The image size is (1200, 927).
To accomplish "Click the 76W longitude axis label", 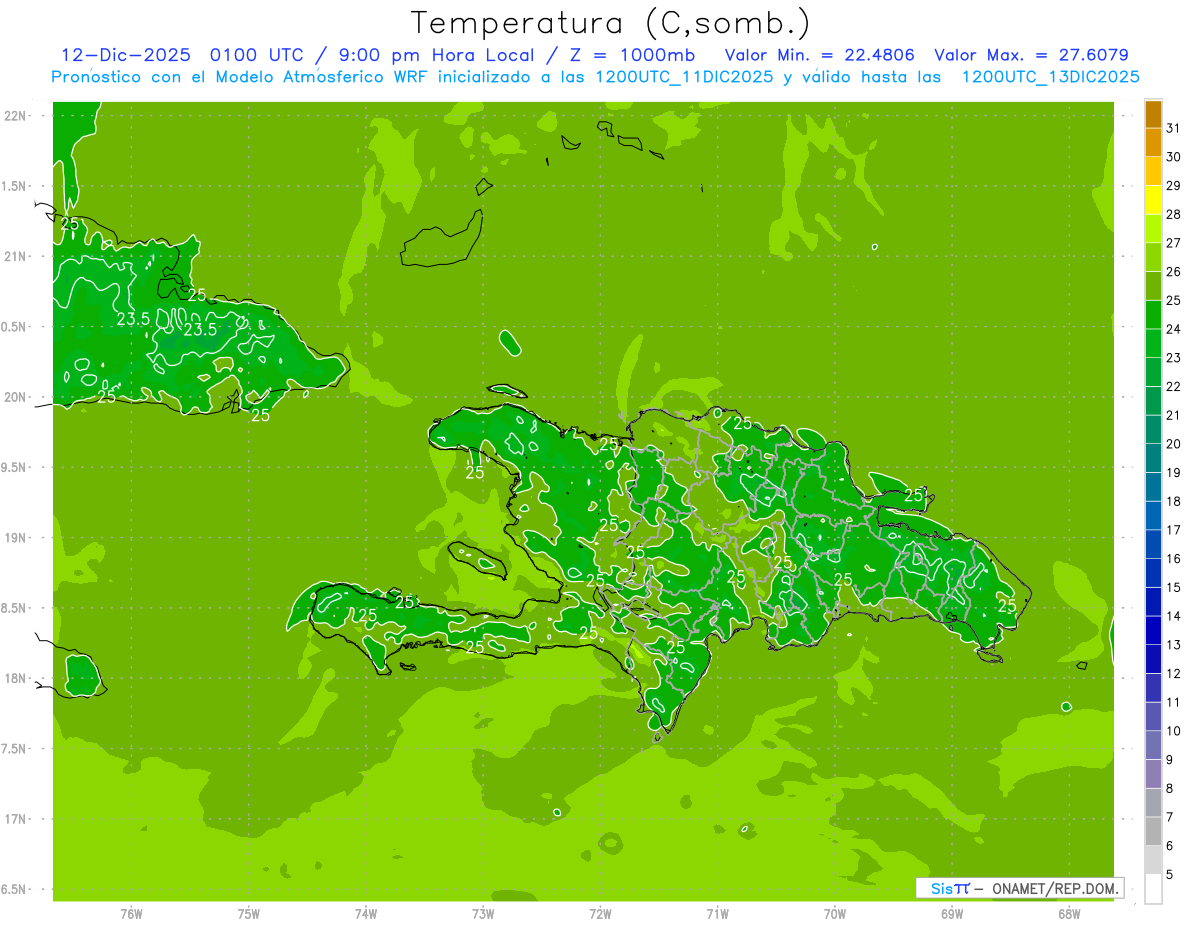I will tap(131, 914).
